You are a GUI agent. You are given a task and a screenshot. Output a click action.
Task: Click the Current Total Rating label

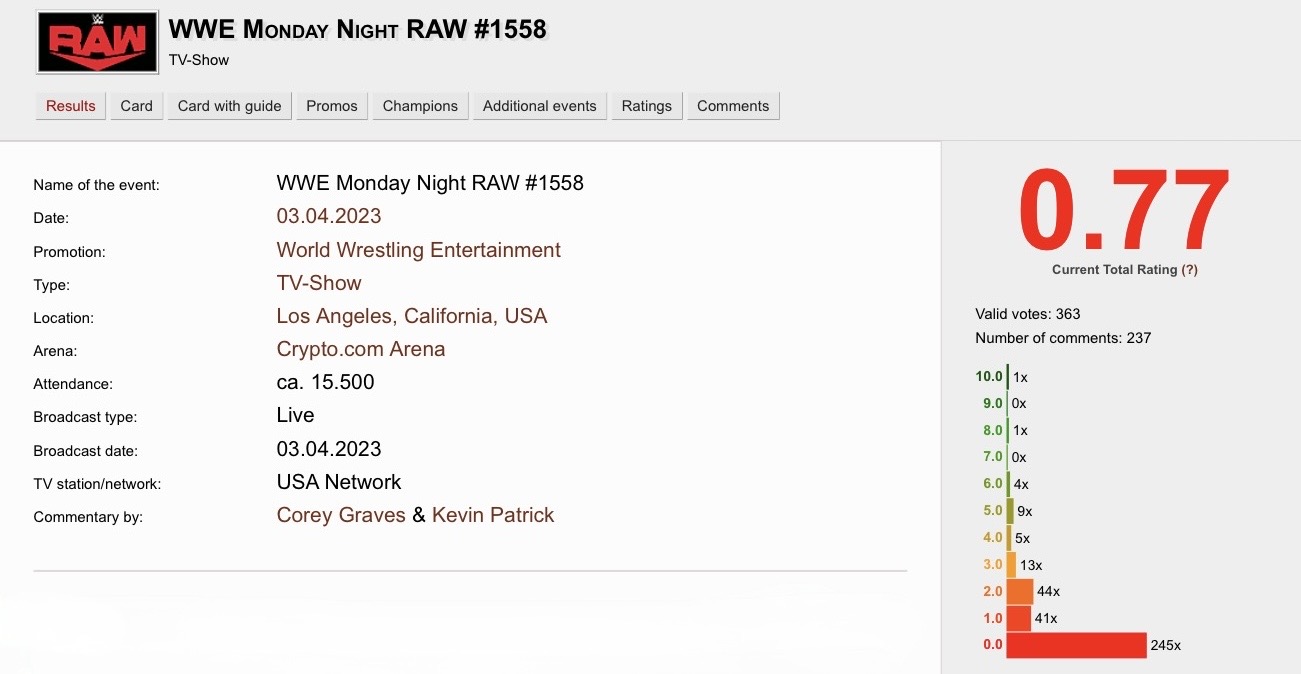coord(1114,270)
